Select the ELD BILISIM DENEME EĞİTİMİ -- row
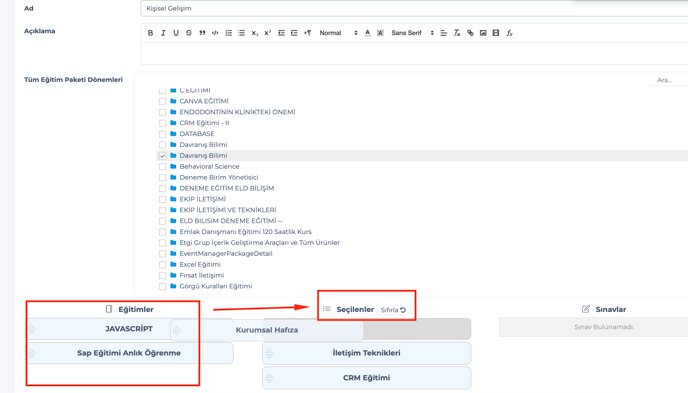This screenshot has height=393, width=688. (231, 221)
